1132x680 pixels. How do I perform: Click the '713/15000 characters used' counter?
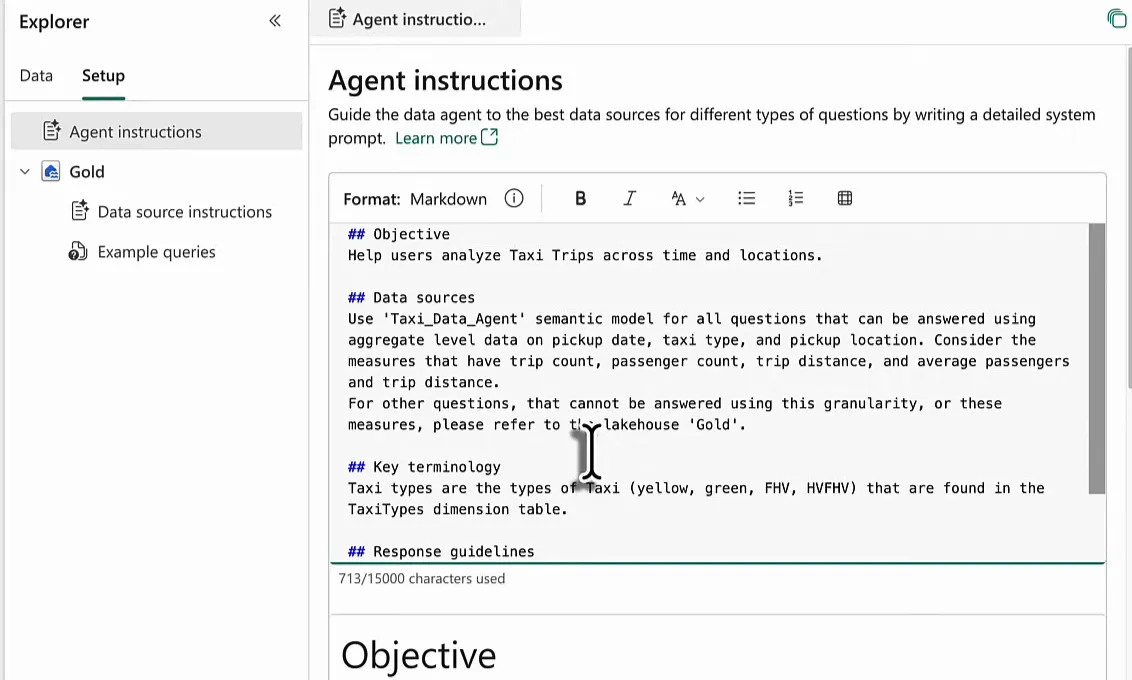[x=422, y=579]
